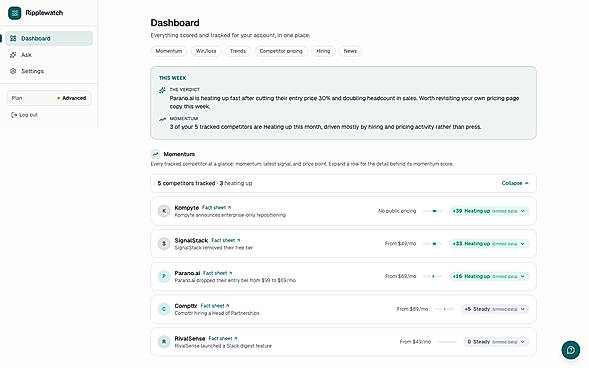The image size is (589, 368).
Task: Open the help chat bubble button
Action: coord(571,350)
